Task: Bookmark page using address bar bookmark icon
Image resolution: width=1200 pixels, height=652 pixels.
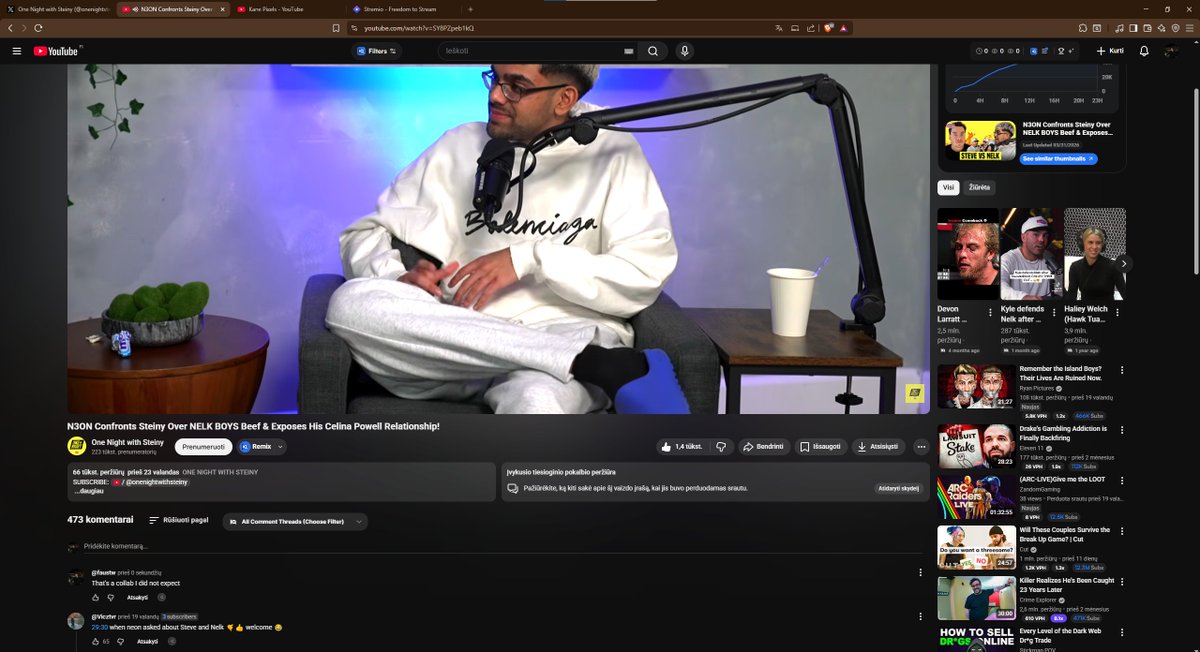Action: 336,28
